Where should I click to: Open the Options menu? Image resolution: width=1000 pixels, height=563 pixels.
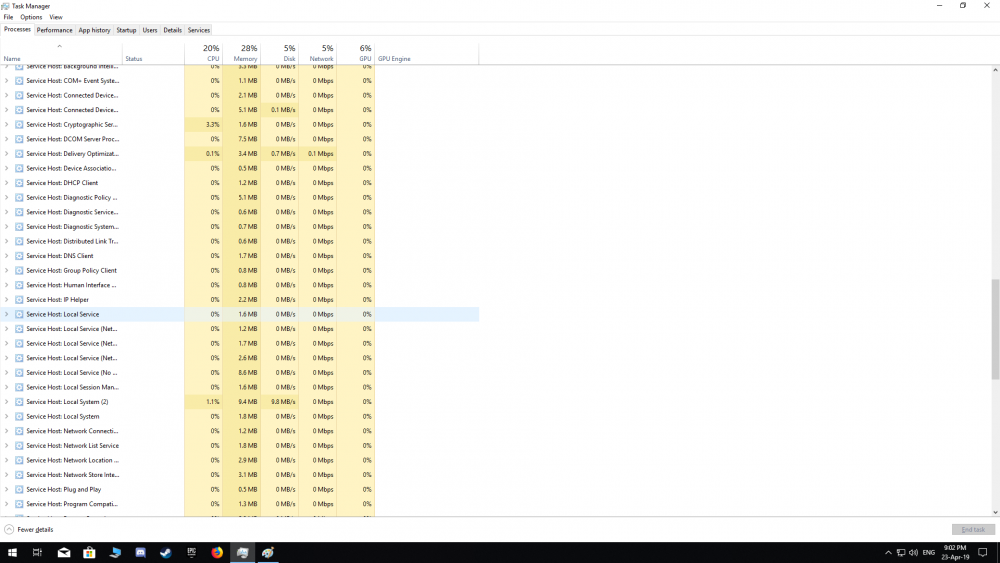click(31, 17)
